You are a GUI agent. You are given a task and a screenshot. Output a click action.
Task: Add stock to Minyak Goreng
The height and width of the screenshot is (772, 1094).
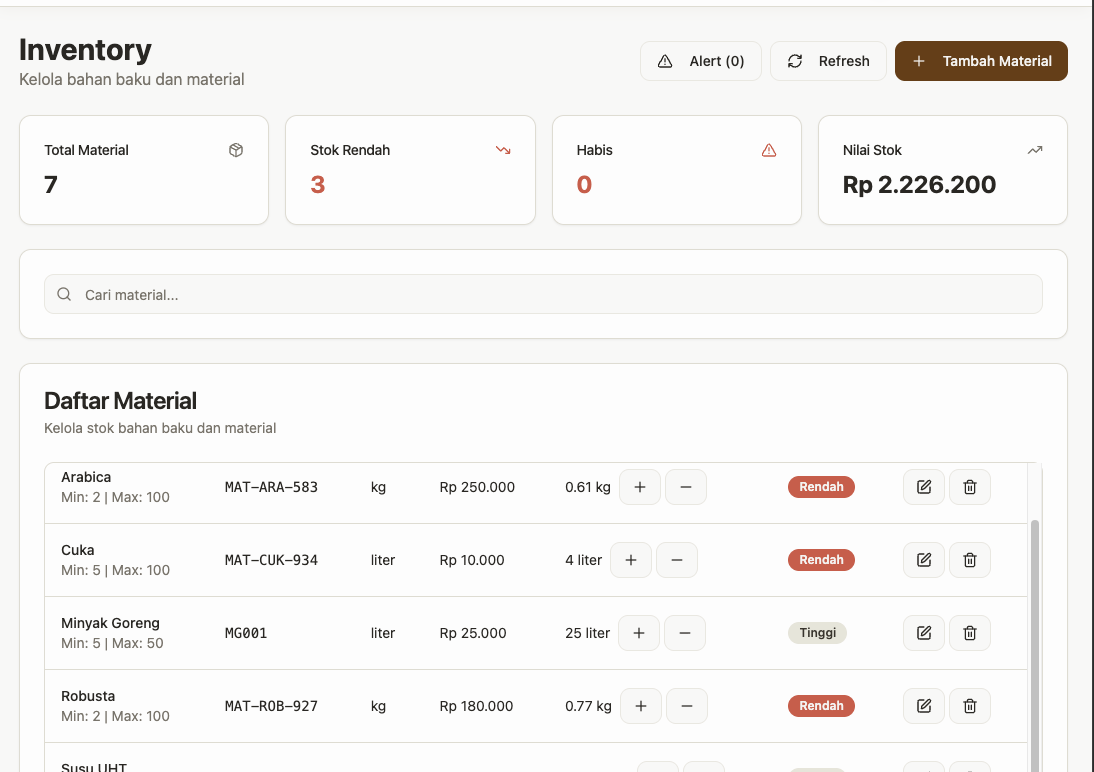coord(639,633)
